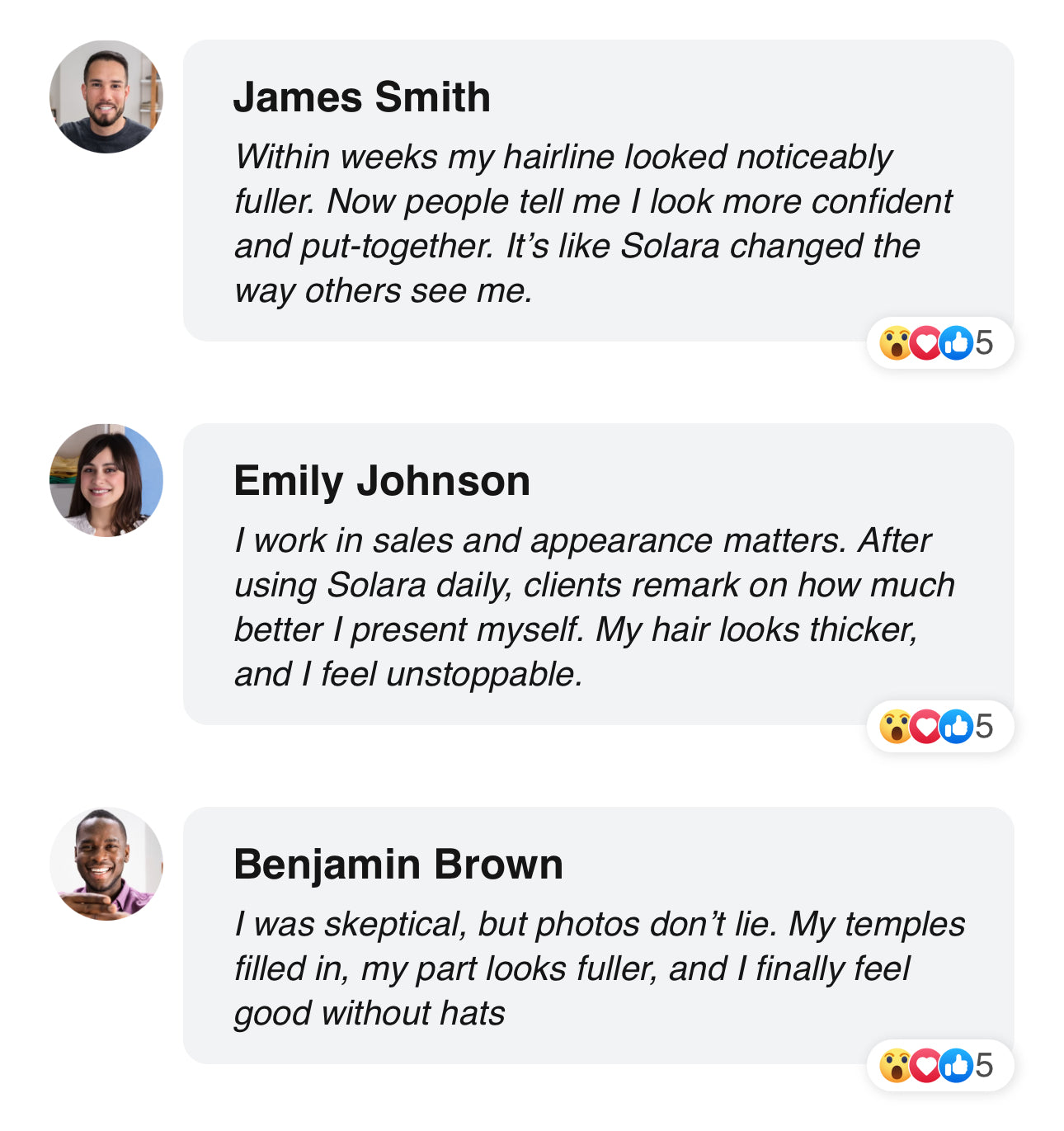Click the James Smith name link

(x=362, y=97)
